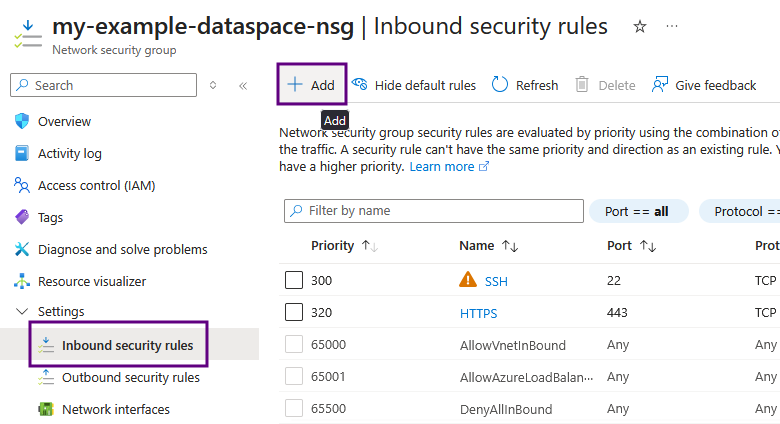Click the Delete trash can icon
Viewport: 780px width, 424px height.
tap(582, 85)
